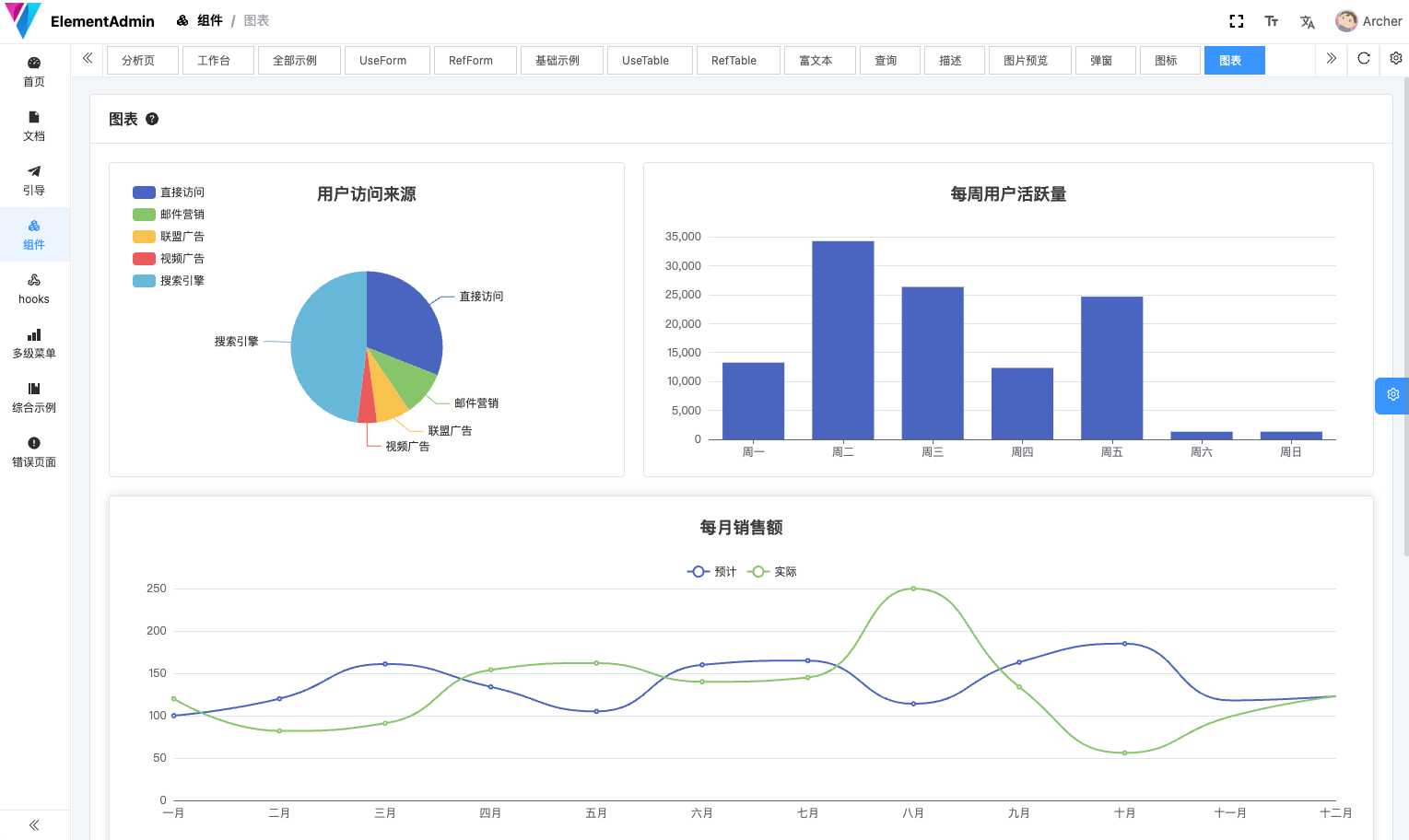Image resolution: width=1409 pixels, height=840 pixels.
Task: Click the 组件 breadcrumb icon
Action: coord(182,20)
